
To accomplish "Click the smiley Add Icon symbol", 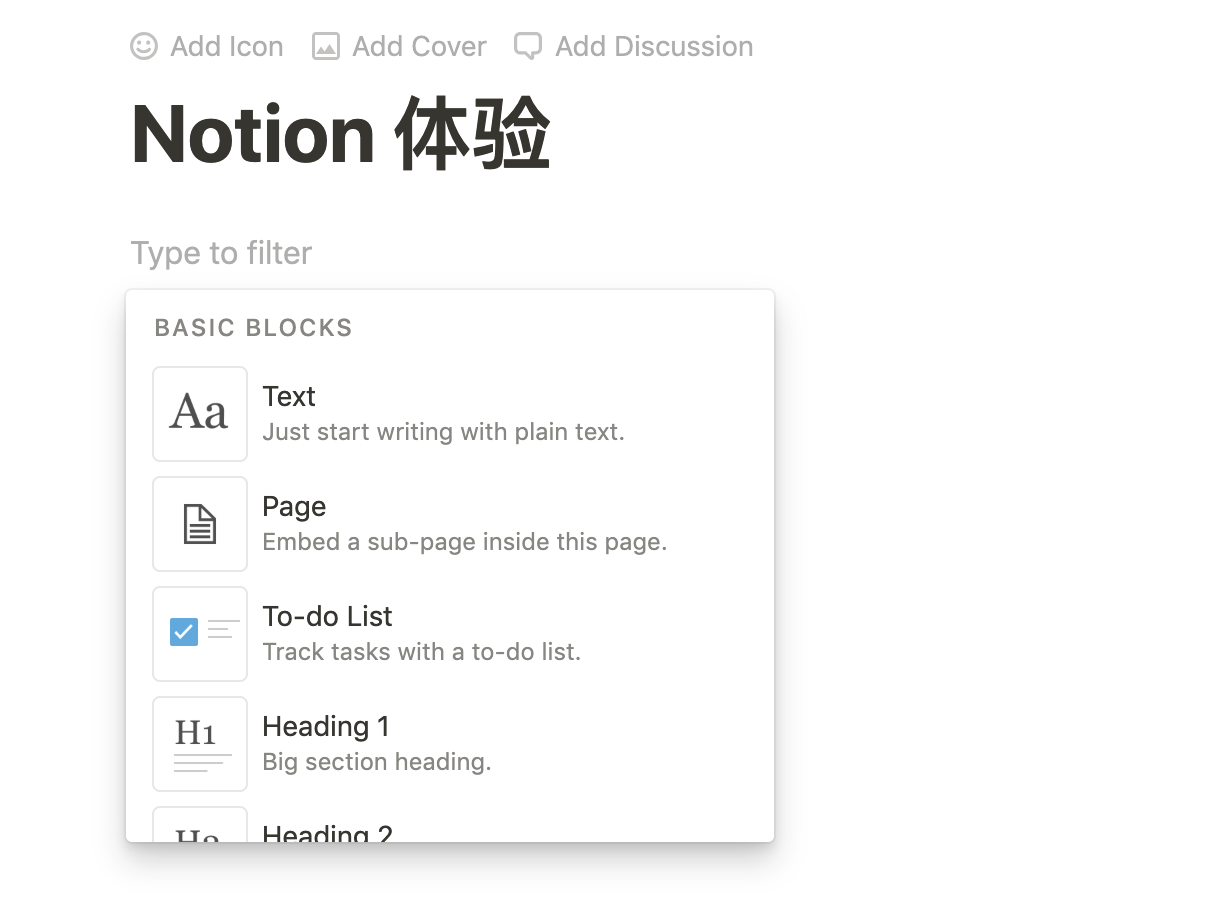I will pos(144,46).
